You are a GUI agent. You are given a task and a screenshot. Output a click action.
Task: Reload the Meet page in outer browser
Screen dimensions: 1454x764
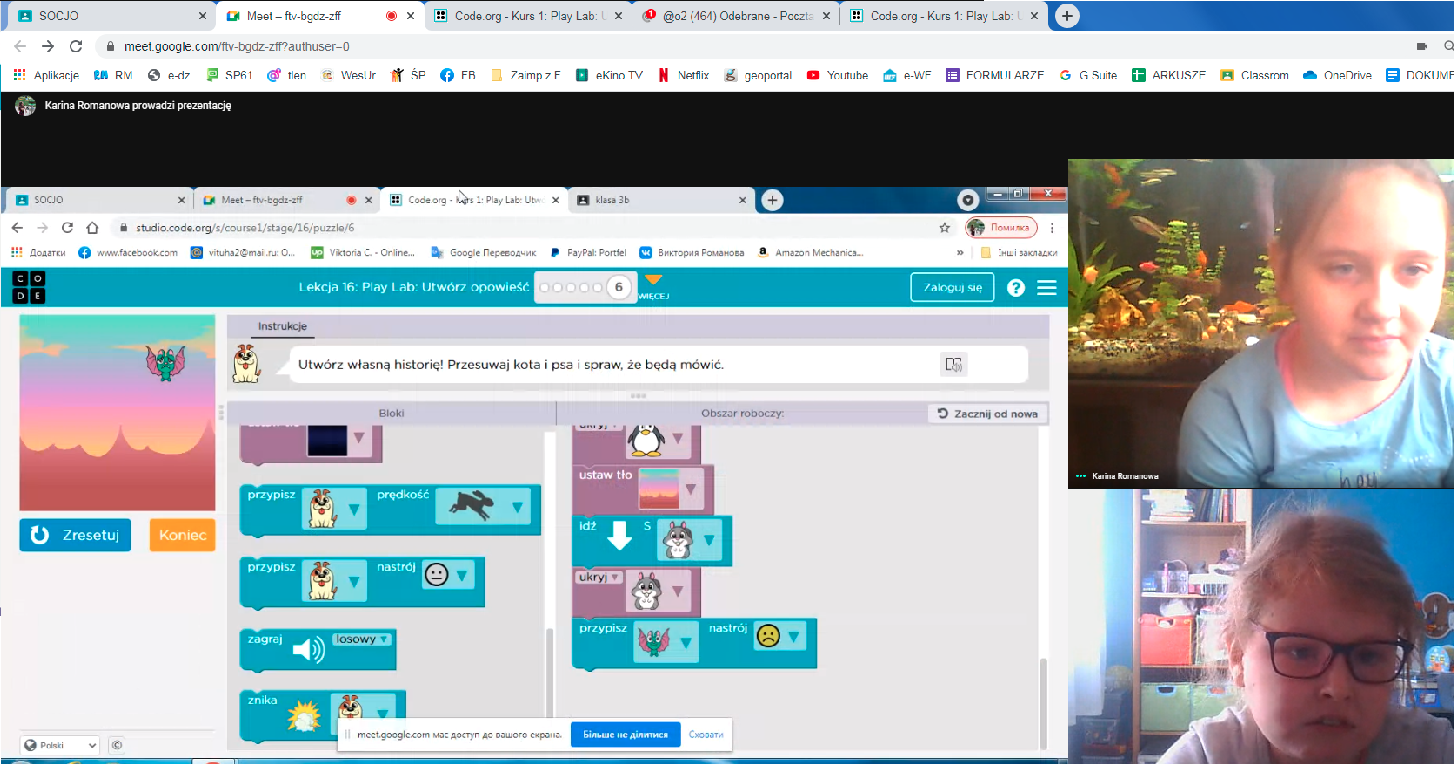point(76,46)
